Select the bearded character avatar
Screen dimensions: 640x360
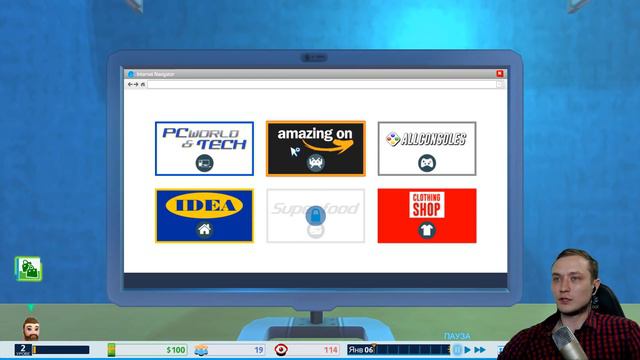point(31,328)
